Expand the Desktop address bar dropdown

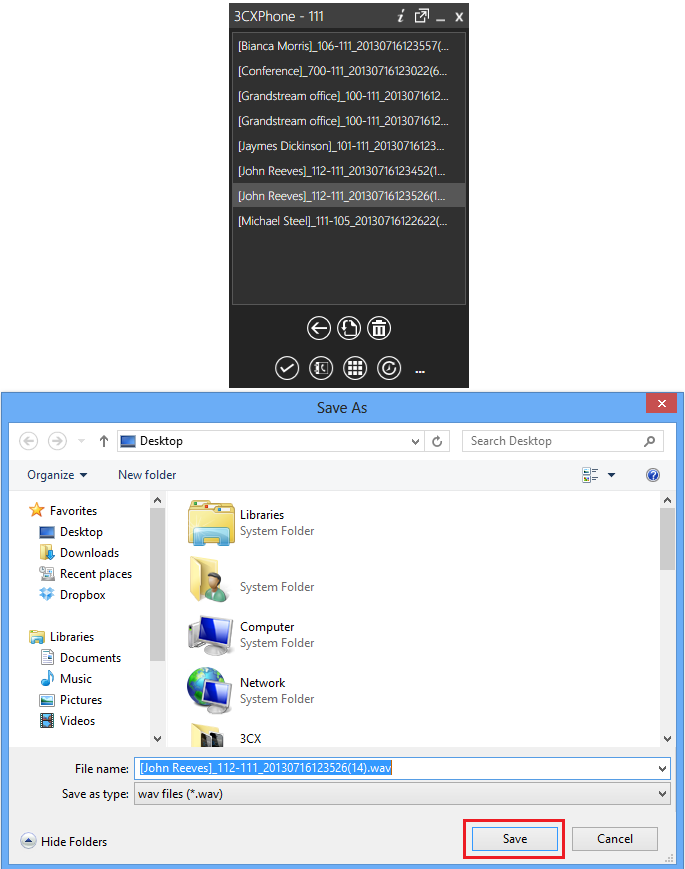tap(415, 442)
